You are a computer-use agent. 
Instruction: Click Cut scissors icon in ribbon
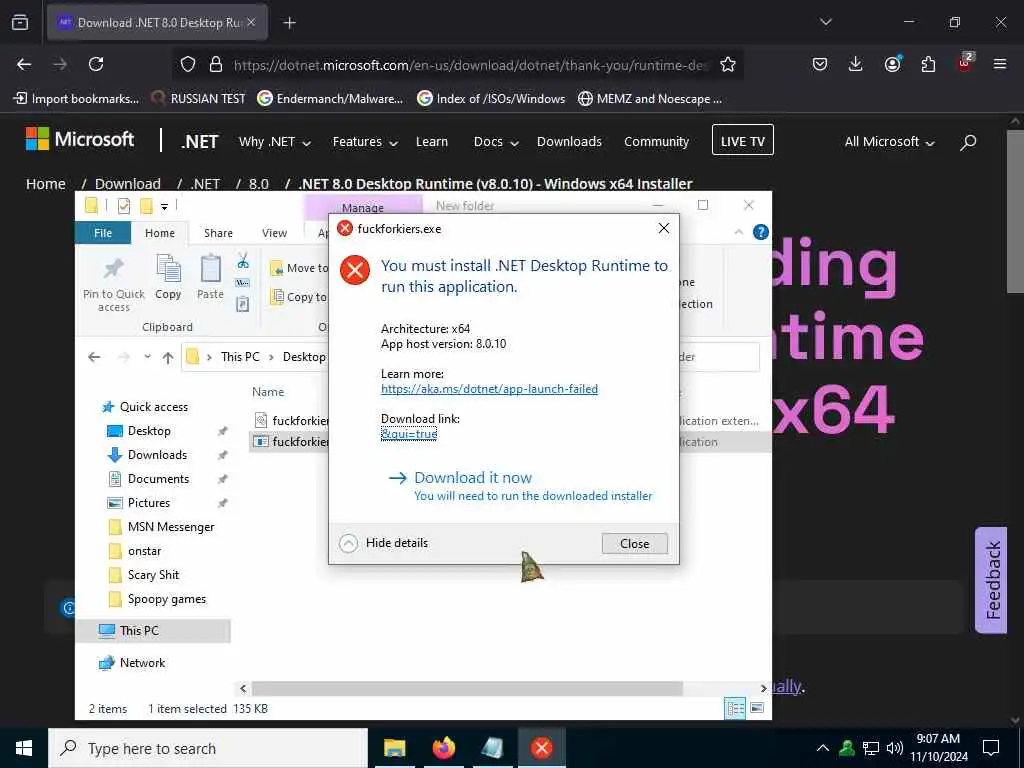tap(243, 261)
